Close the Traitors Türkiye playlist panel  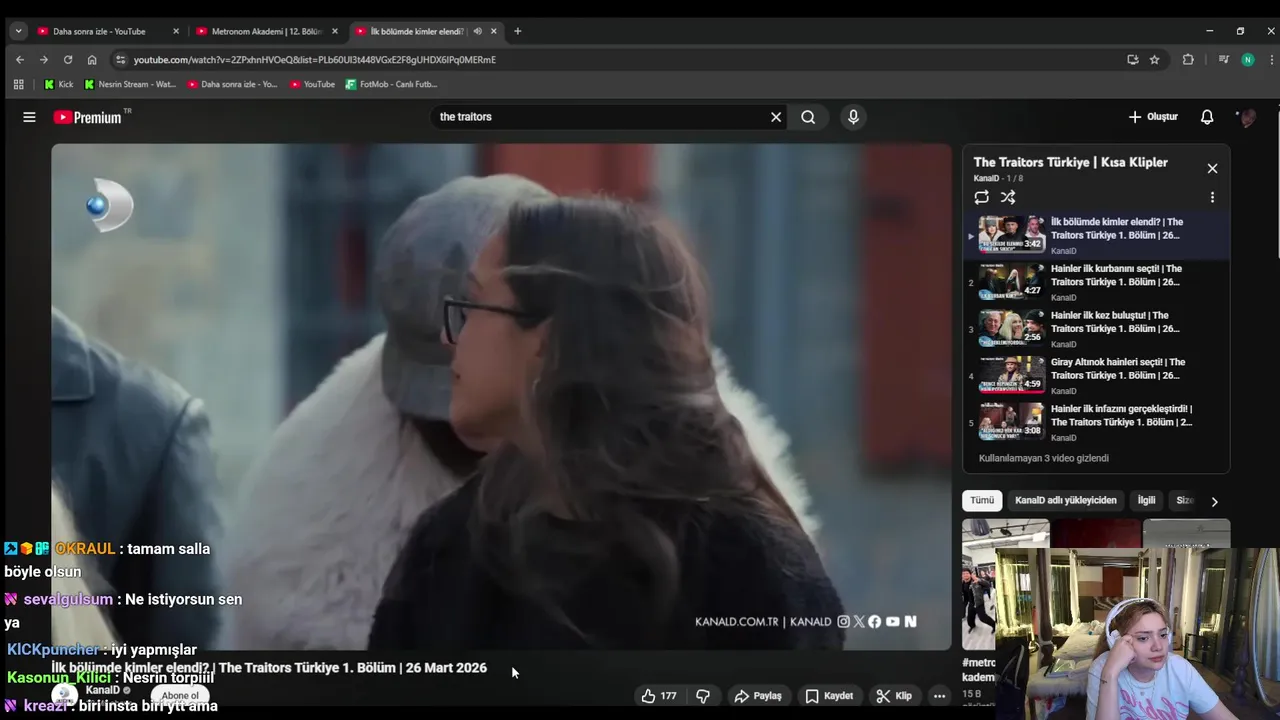1212,169
